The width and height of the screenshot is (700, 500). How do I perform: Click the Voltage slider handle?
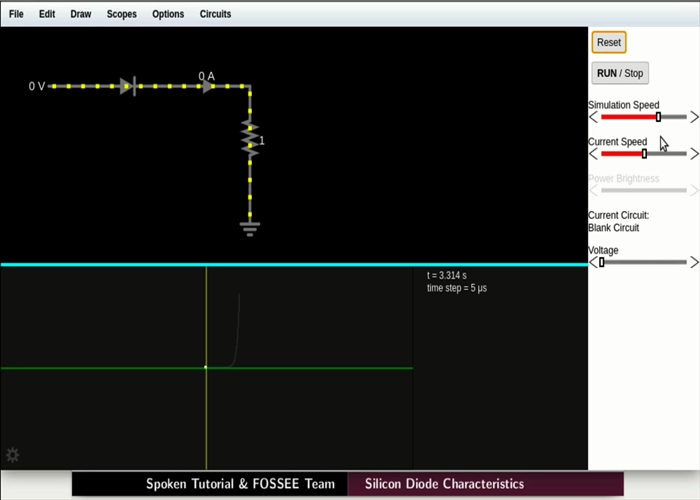(601, 262)
